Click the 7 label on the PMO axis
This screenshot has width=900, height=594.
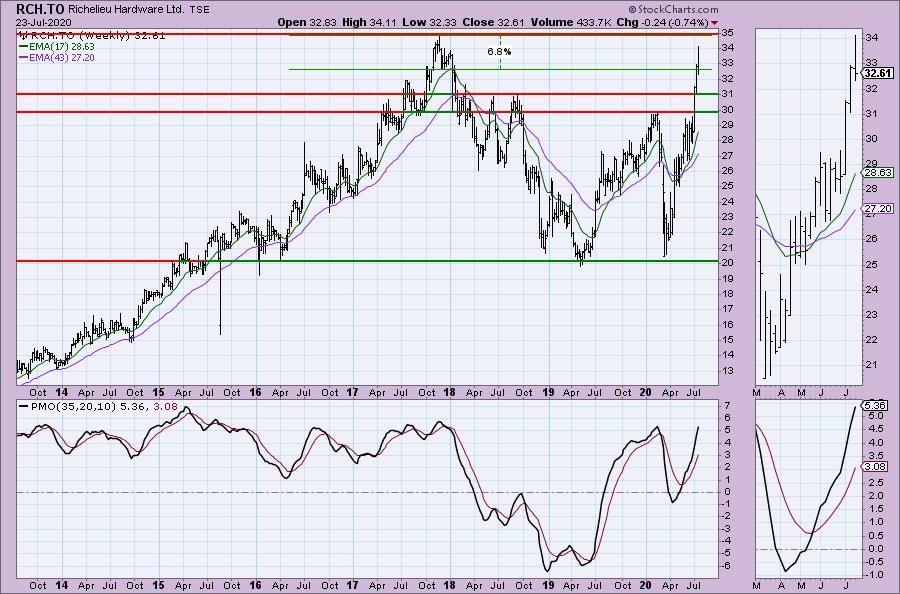pyautogui.click(x=727, y=406)
